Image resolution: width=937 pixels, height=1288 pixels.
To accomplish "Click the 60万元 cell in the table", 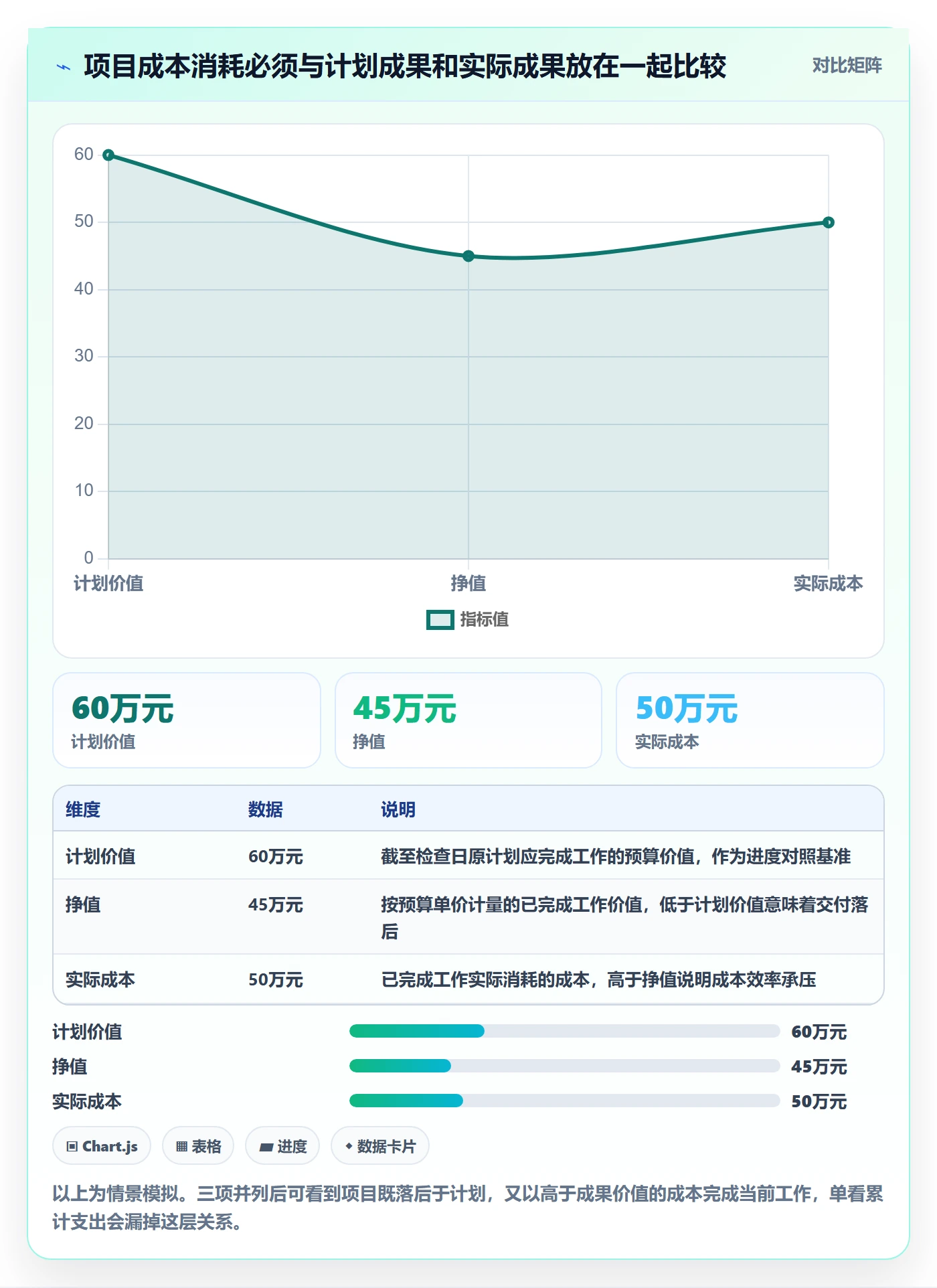I will pos(276,857).
